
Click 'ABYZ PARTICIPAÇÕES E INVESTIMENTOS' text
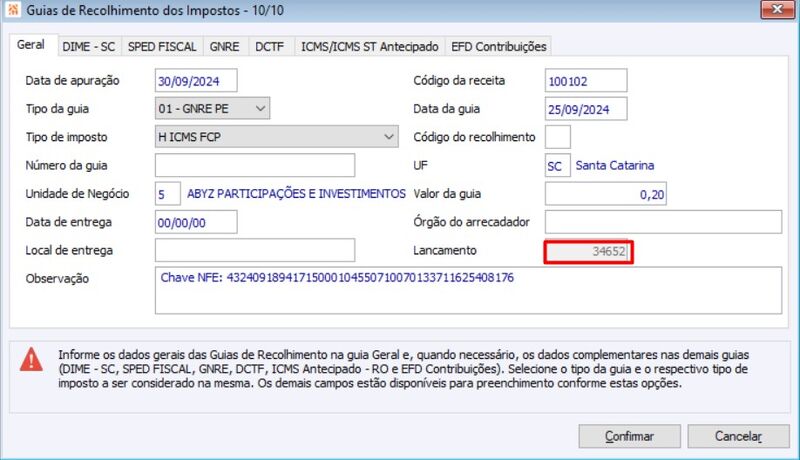[296, 194]
